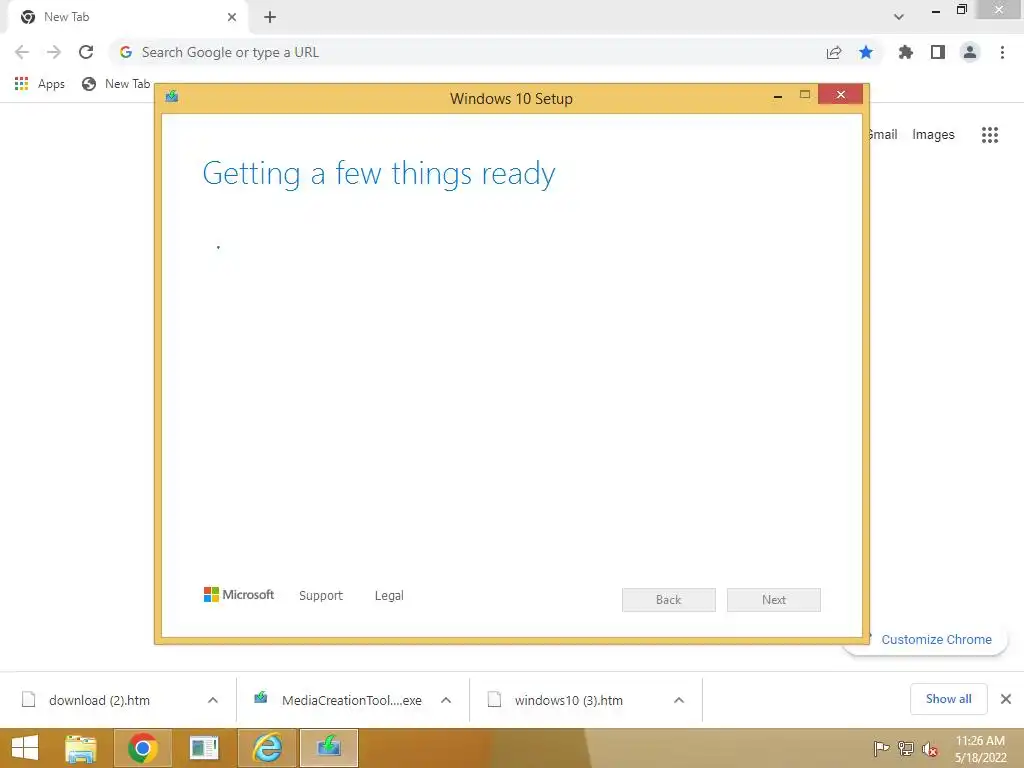The height and width of the screenshot is (768, 1024).
Task: Open Chrome three-dot menu
Action: tap(1002, 52)
